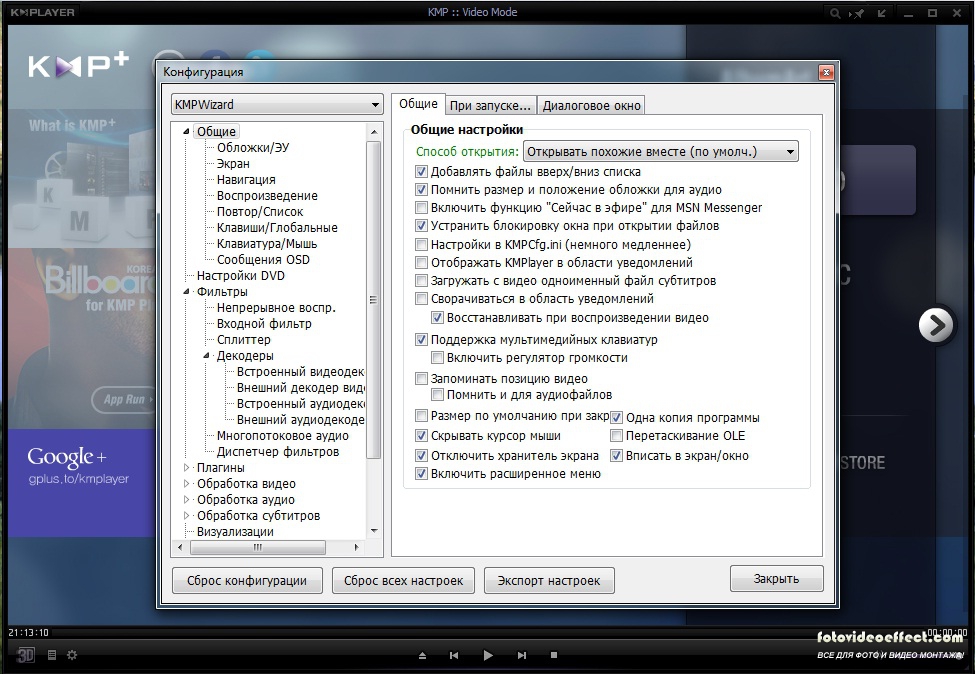The height and width of the screenshot is (674, 975).
Task: Open the settings gear in bottom bar
Action: [x=72, y=655]
